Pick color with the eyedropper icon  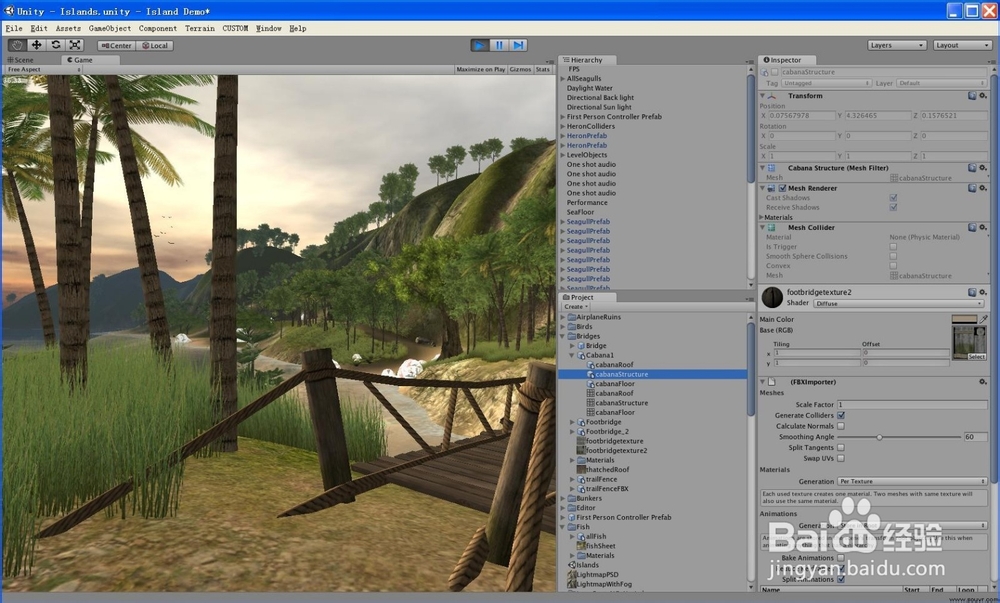pyautogui.click(x=983, y=319)
